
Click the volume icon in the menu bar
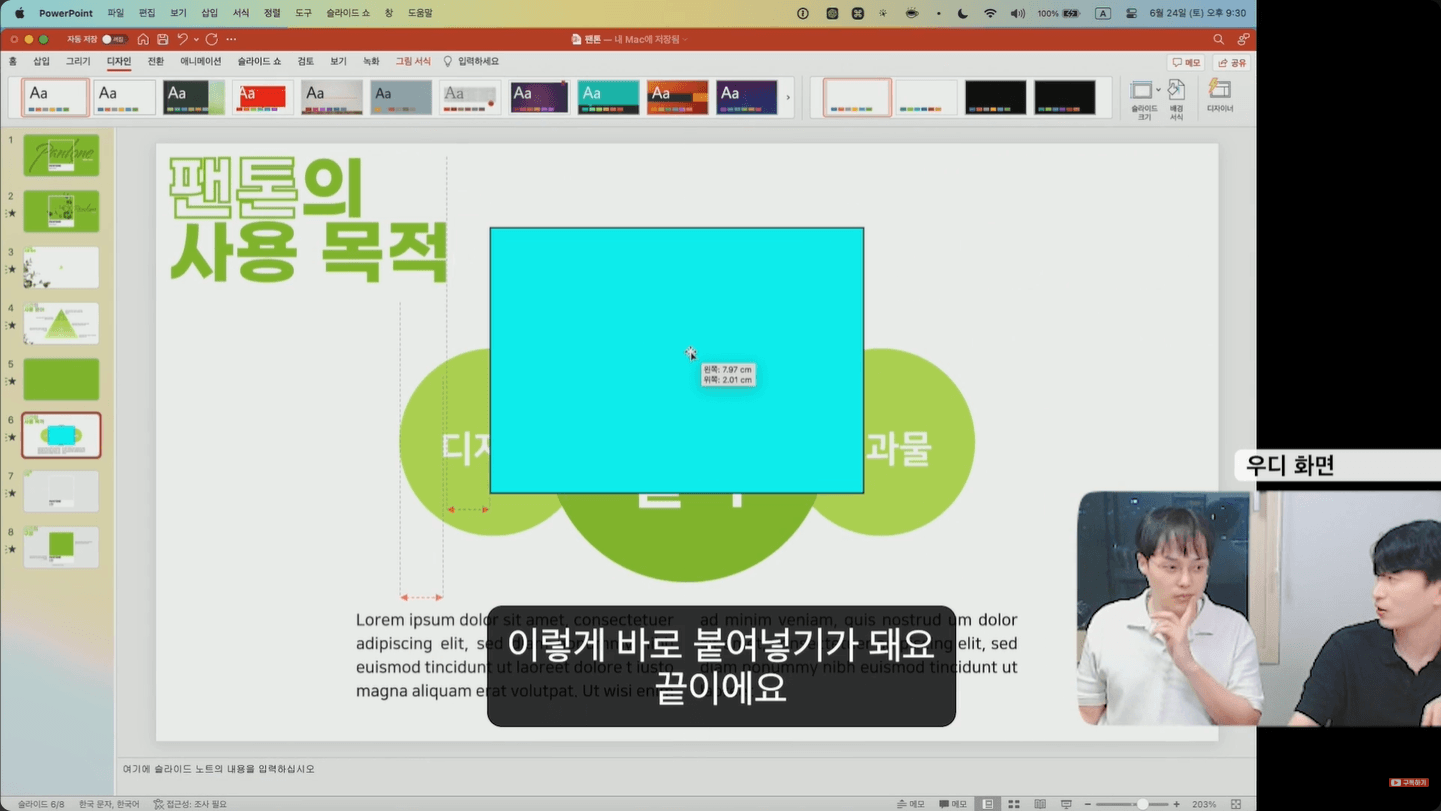(x=1017, y=13)
